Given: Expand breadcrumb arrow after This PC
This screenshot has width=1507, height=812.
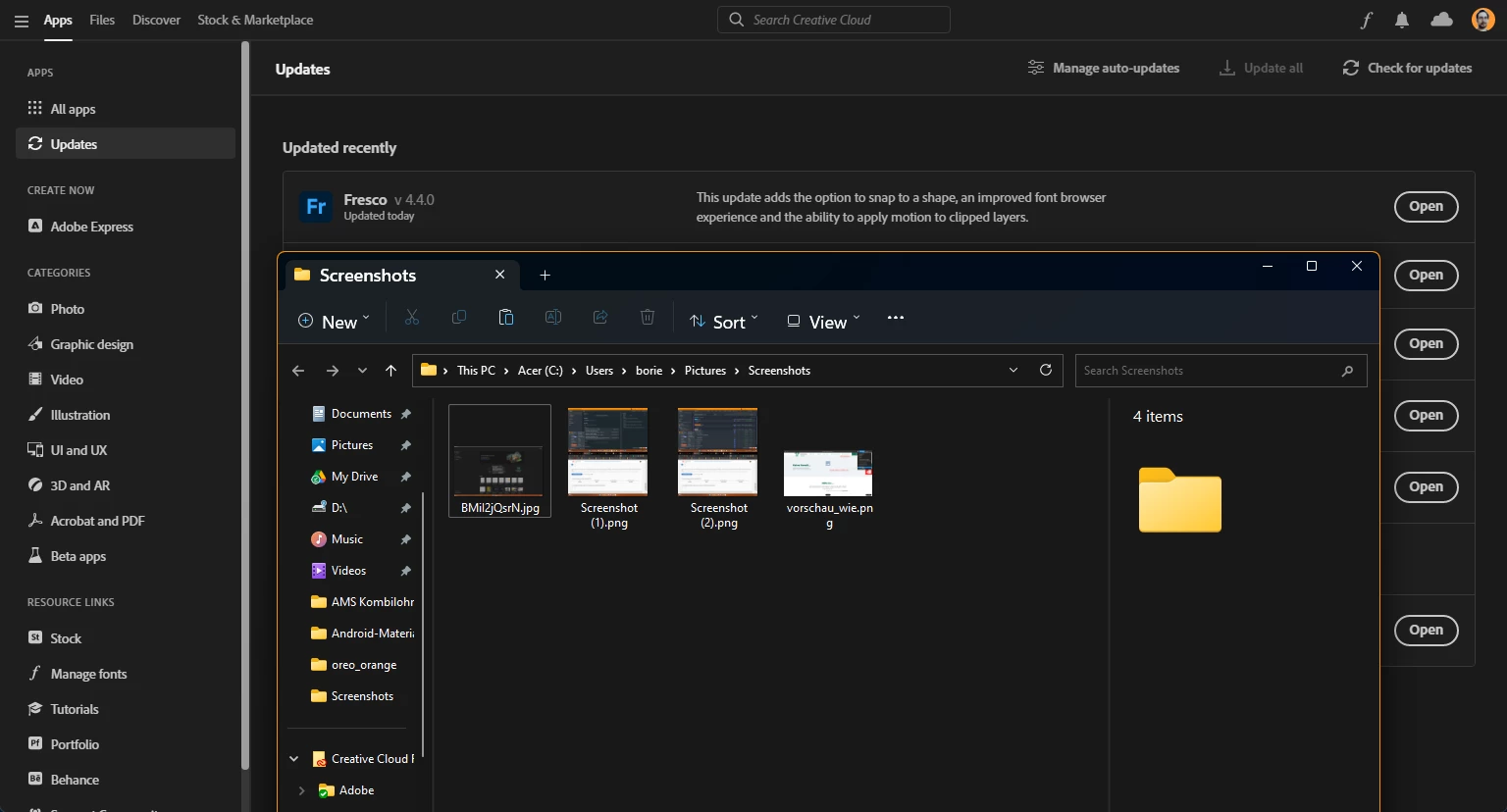Looking at the screenshot, I should pyautogui.click(x=507, y=371).
